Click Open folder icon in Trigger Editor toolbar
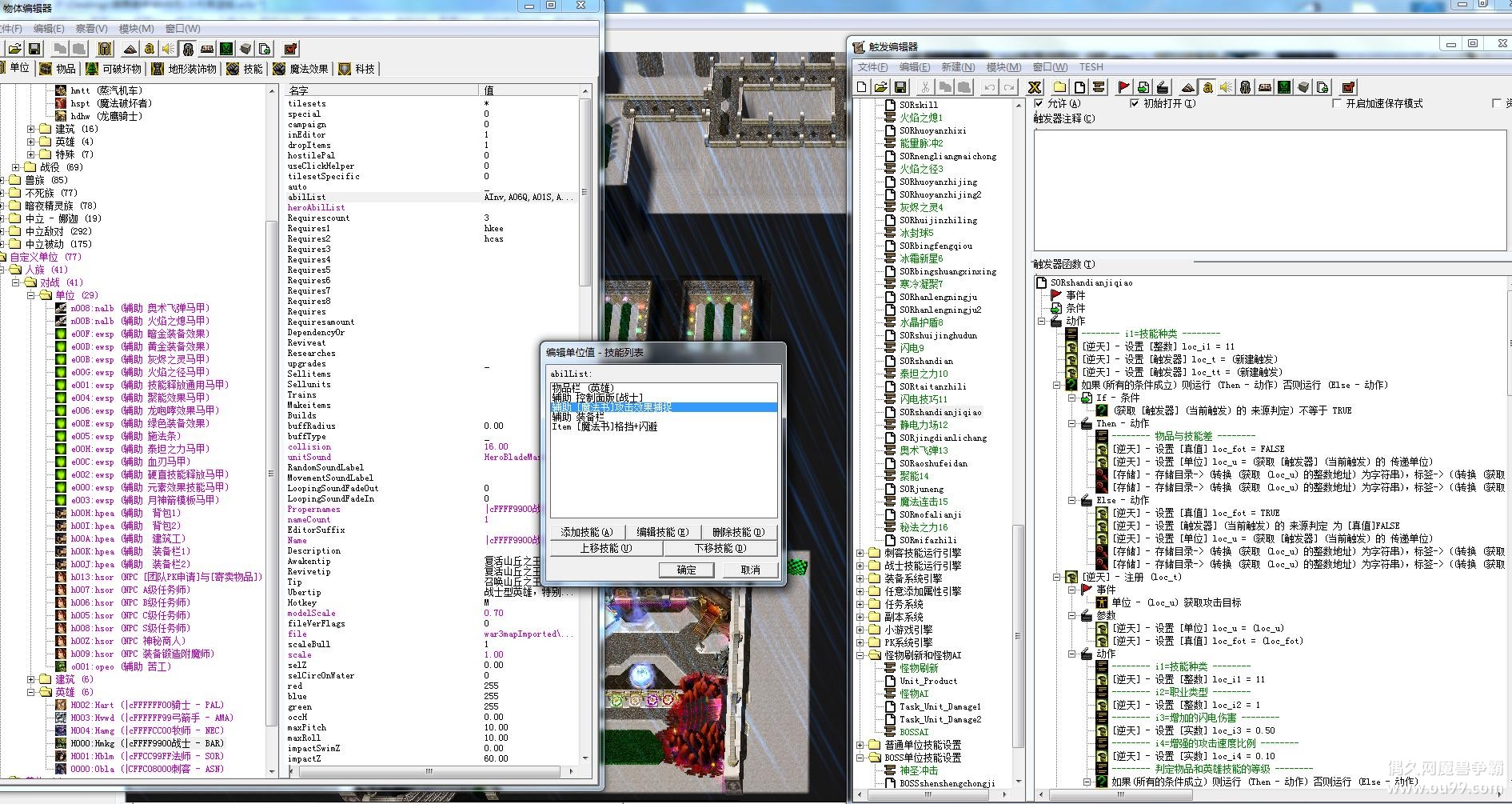Viewport: 1512px width, 804px height. pyautogui.click(x=881, y=87)
